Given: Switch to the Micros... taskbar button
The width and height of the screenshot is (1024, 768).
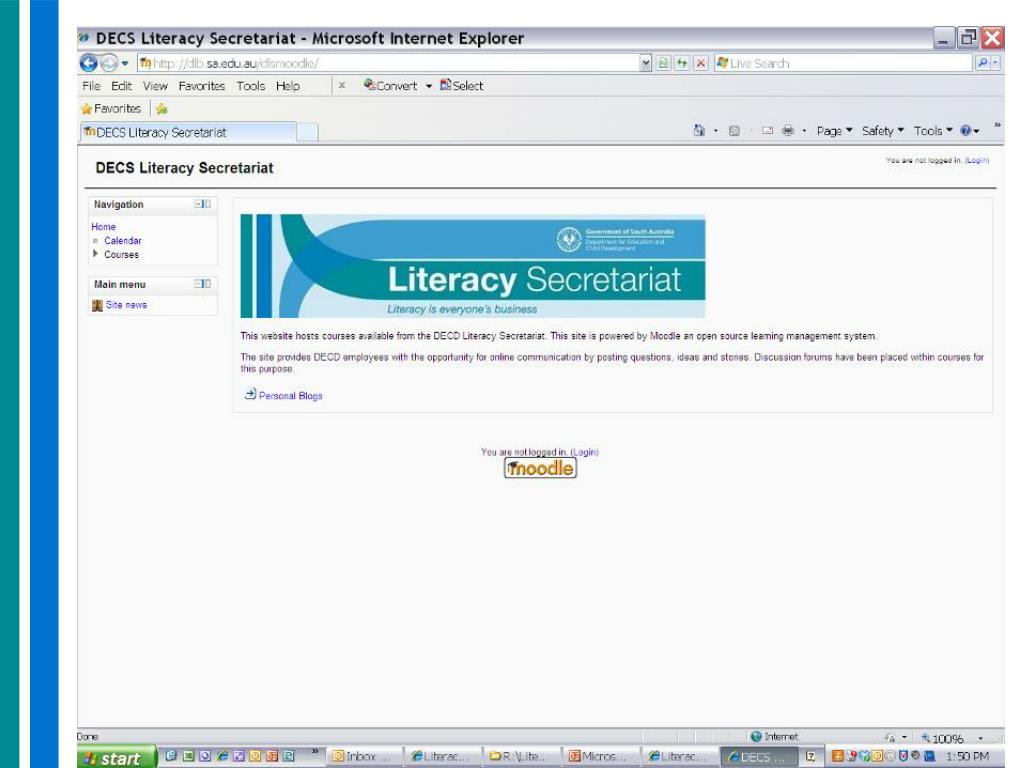Looking at the screenshot, I should click(x=600, y=756).
